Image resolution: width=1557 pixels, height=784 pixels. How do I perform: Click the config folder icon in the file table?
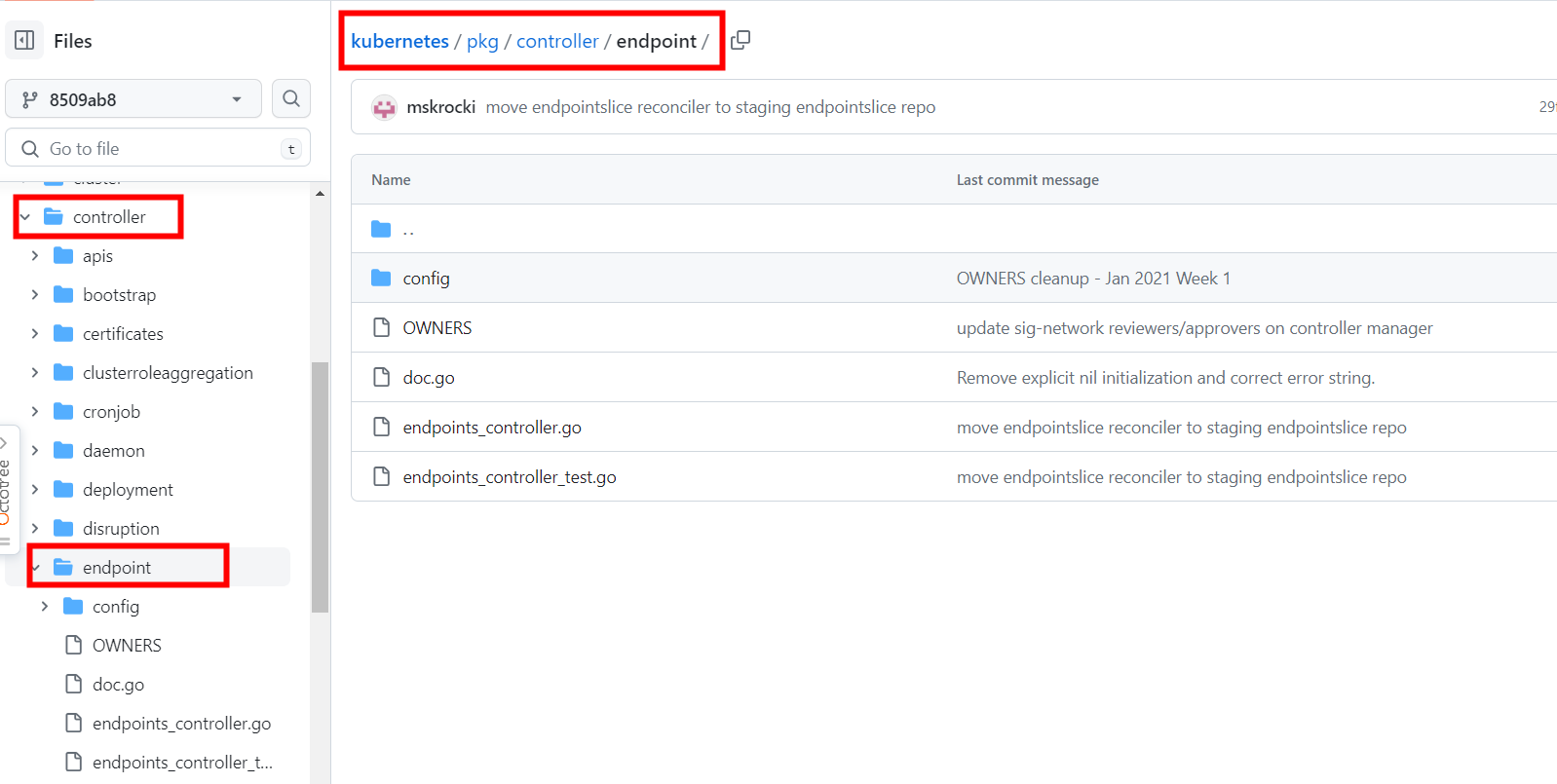(x=381, y=279)
